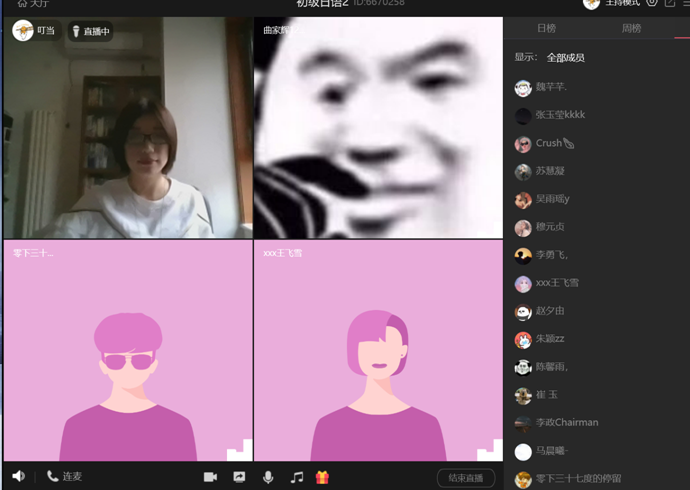Select the 零下三十 video tile
690x490 pixels.
coord(127,350)
